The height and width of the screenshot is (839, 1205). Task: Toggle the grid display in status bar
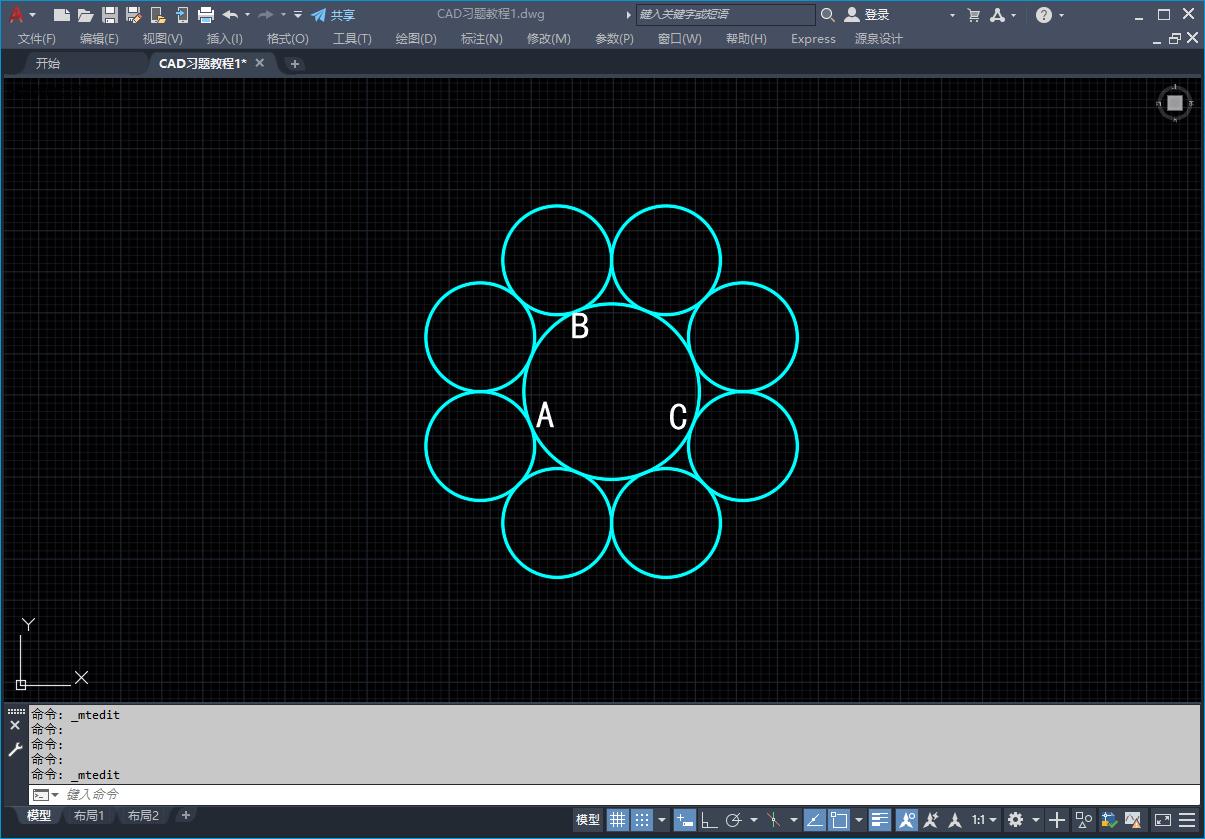[x=618, y=820]
